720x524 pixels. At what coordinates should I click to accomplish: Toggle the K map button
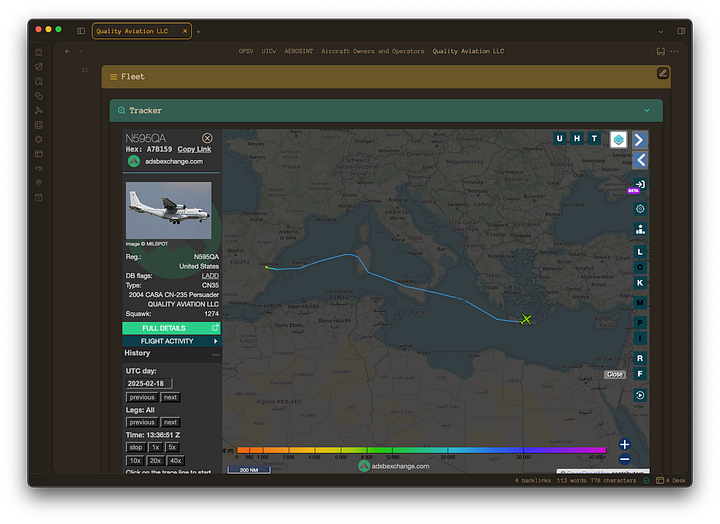(640, 283)
